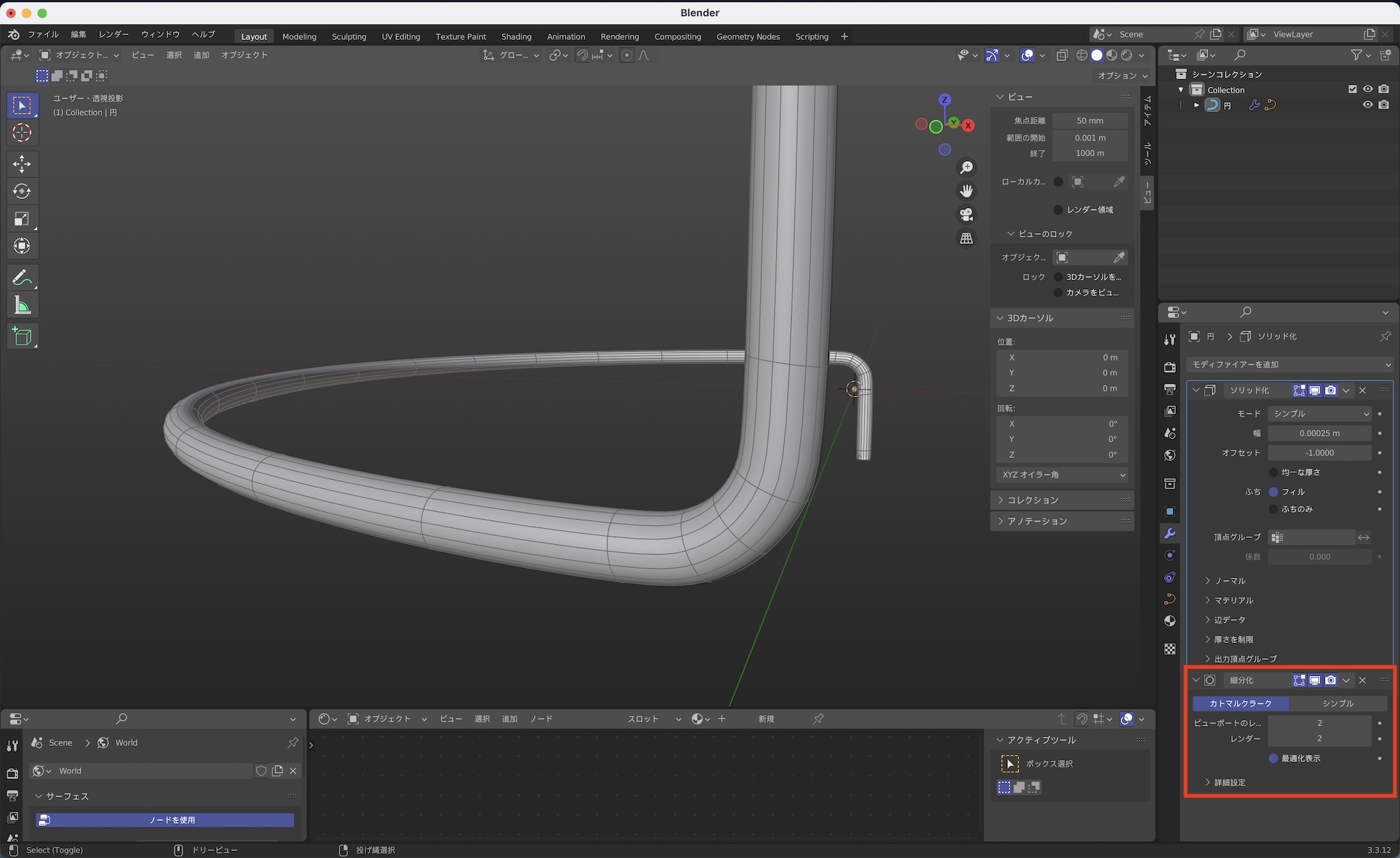The width and height of the screenshot is (1400, 858).
Task: Click the zoom magnifier viewport icon
Action: [x=967, y=167]
